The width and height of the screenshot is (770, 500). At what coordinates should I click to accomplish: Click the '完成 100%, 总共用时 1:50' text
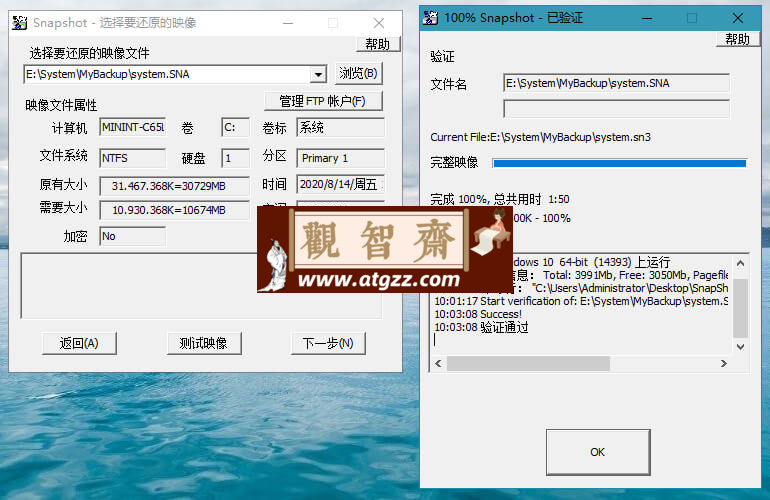coord(499,199)
